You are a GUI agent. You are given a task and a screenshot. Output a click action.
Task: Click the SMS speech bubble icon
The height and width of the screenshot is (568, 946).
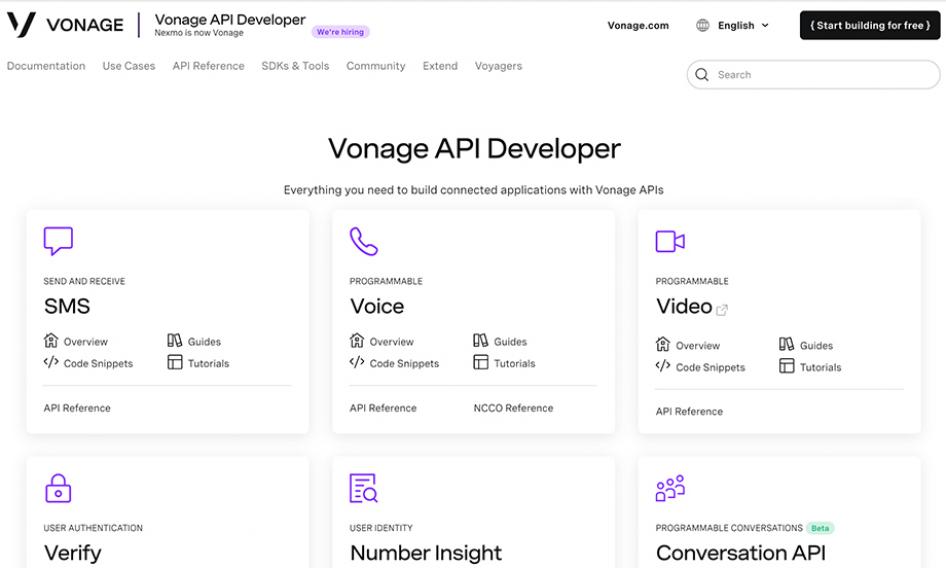(58, 241)
